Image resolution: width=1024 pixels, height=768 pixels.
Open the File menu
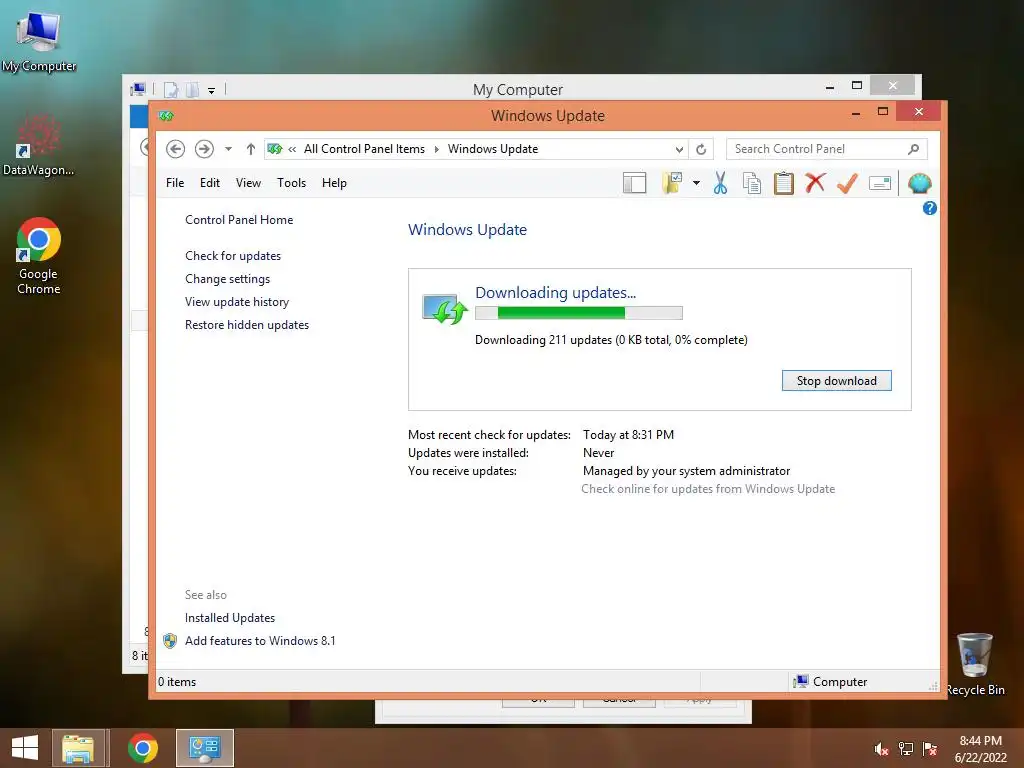(174, 183)
